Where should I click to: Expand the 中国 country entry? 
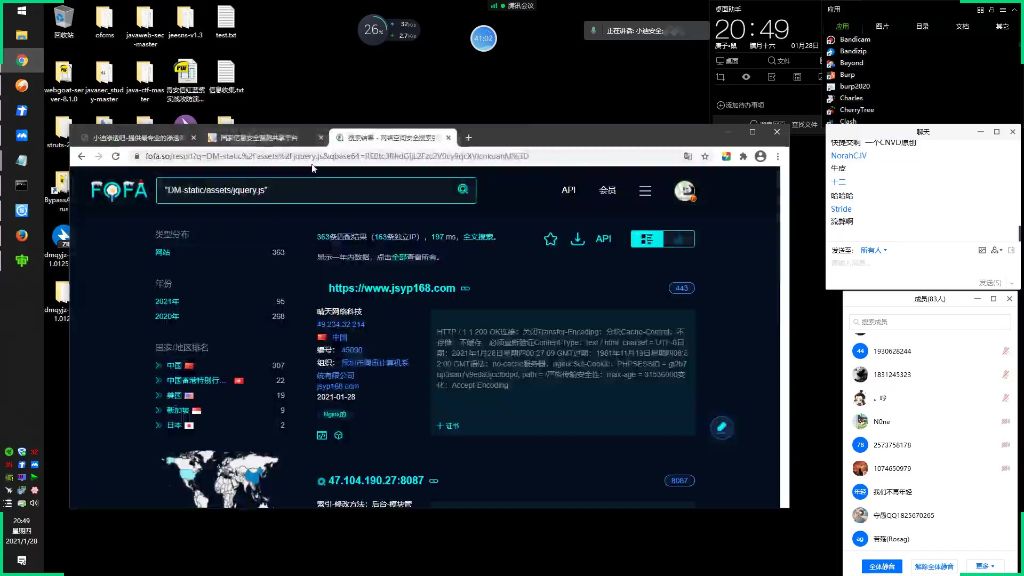(159, 366)
